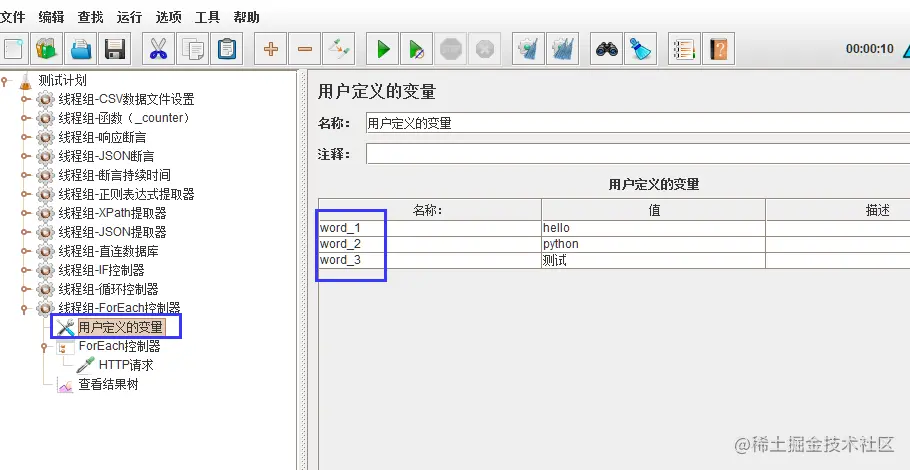
Task: Select the HTTP请求 sampler node
Action: (126, 365)
